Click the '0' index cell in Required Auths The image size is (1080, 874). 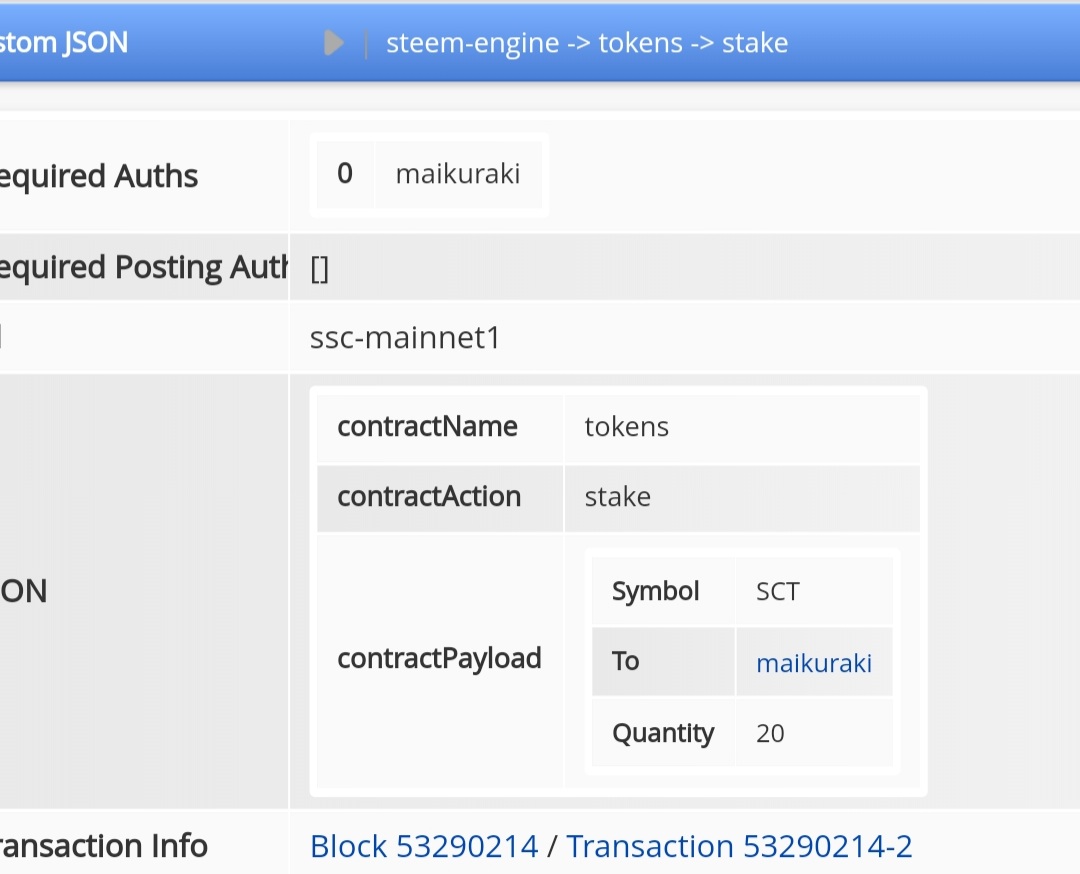point(345,174)
